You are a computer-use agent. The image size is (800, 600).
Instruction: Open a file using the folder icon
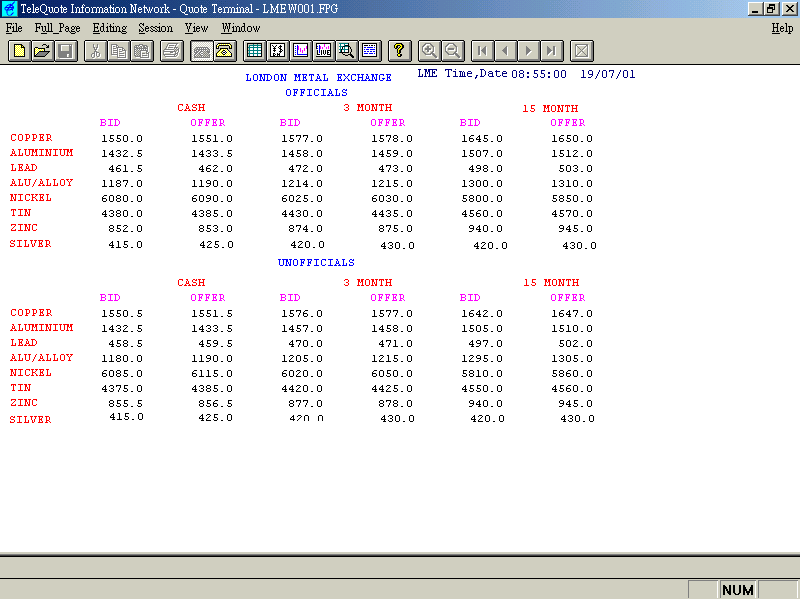tap(42, 51)
